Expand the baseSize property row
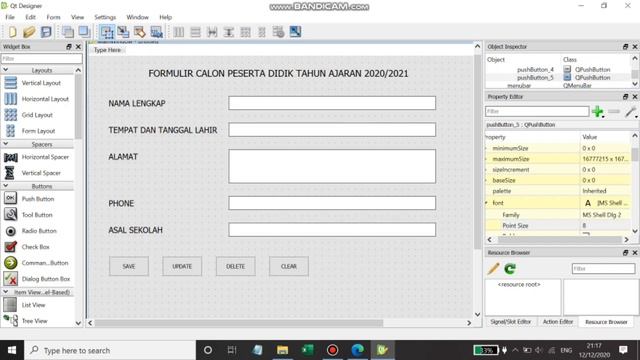Screen dimensions: 640x360 pyautogui.click(x=487, y=180)
